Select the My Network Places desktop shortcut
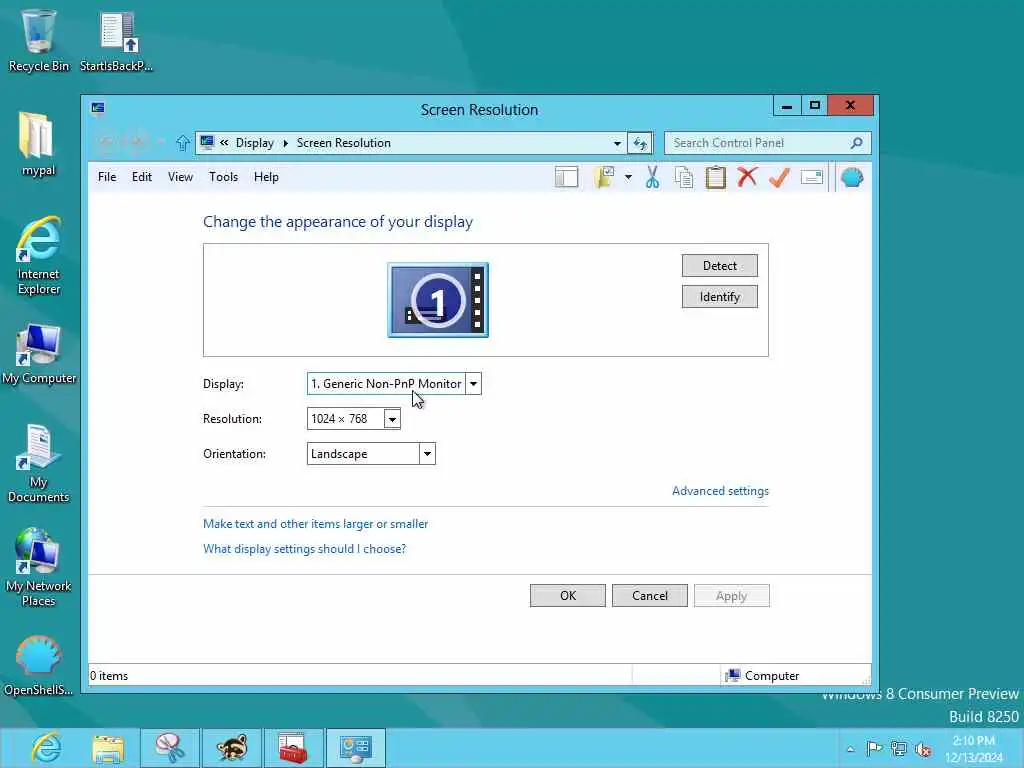The image size is (1024, 768). [x=39, y=568]
